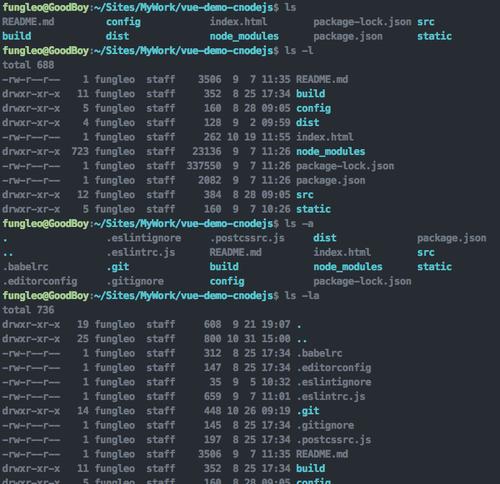Viewport: 500px width, 484px height.
Task: Click "node_modules" in the row with 723 links
Action: pyautogui.click(x=331, y=151)
